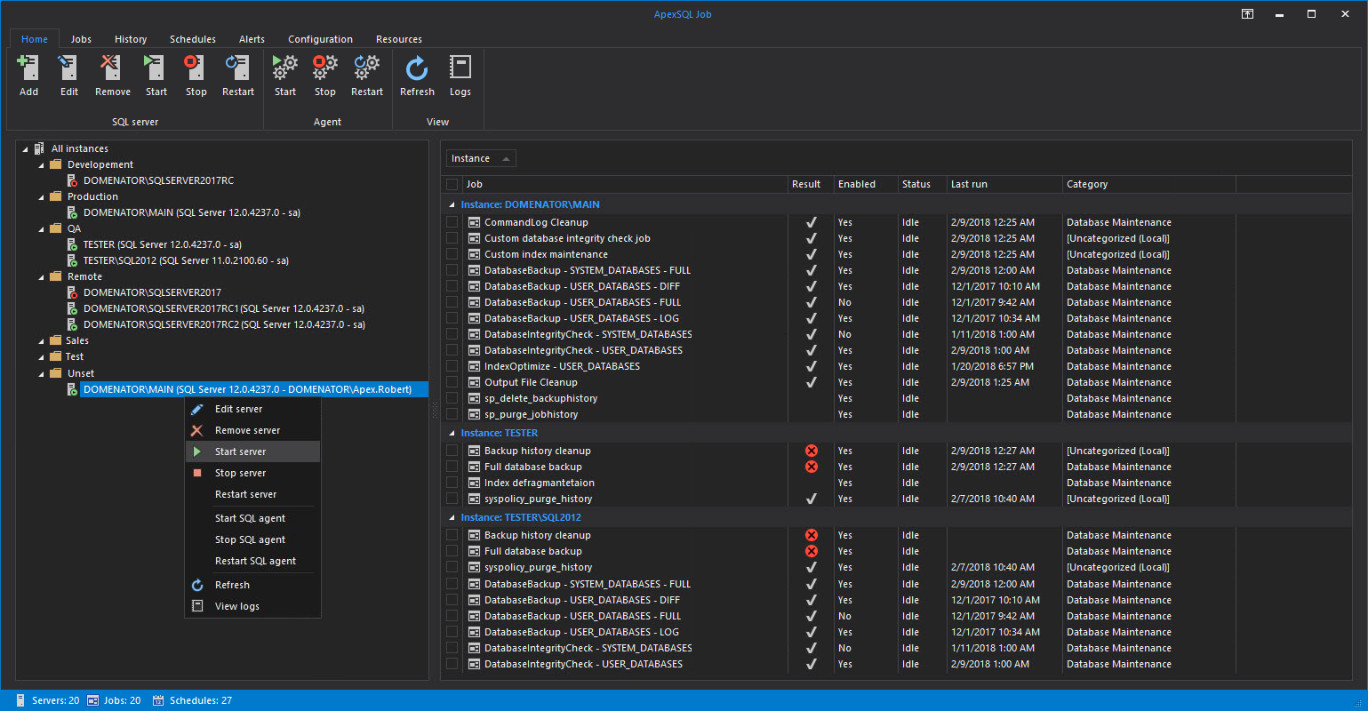
Task: Click the Refresh icon in the View group
Action: coord(417,67)
